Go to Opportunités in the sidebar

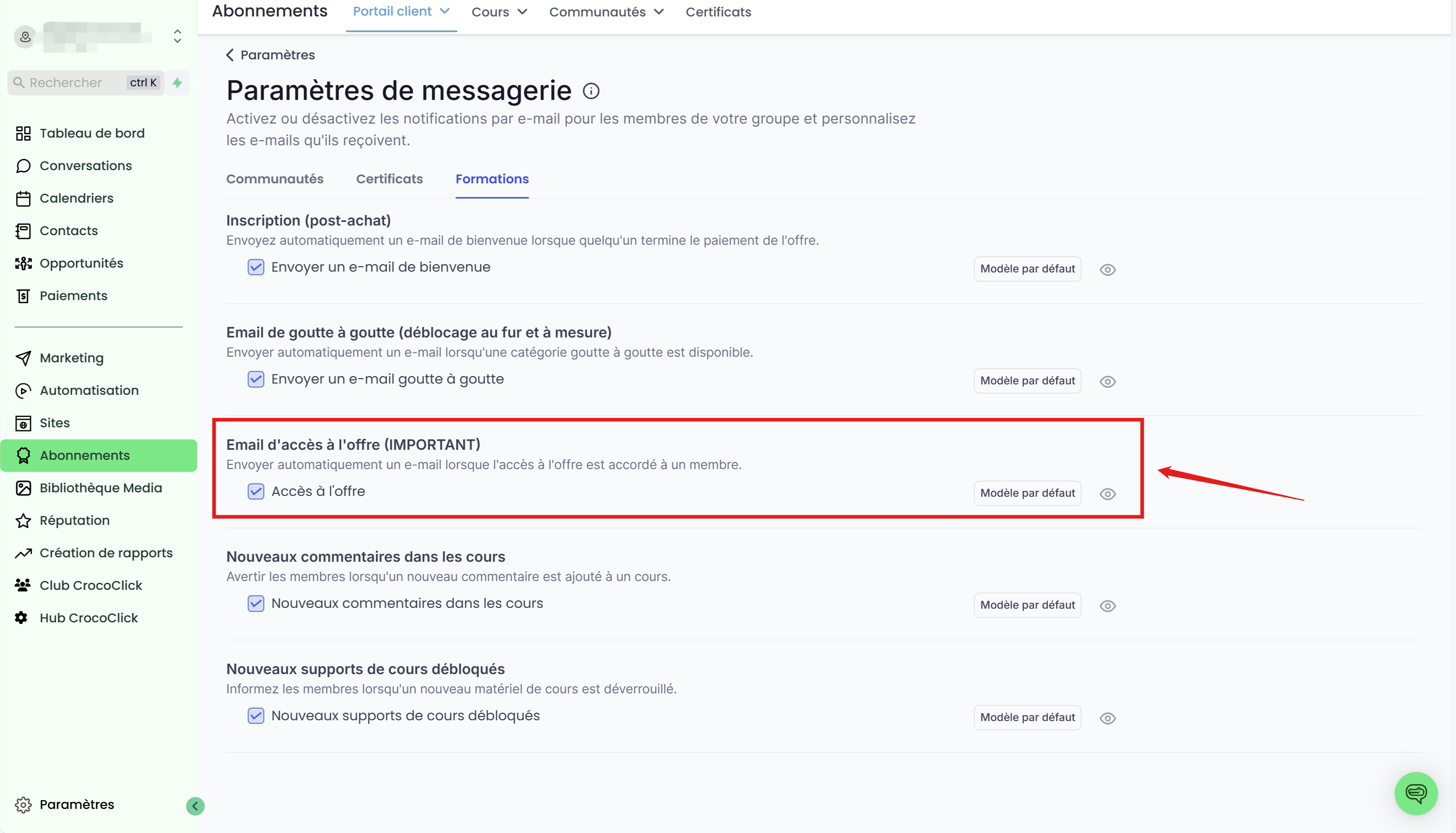(x=81, y=263)
